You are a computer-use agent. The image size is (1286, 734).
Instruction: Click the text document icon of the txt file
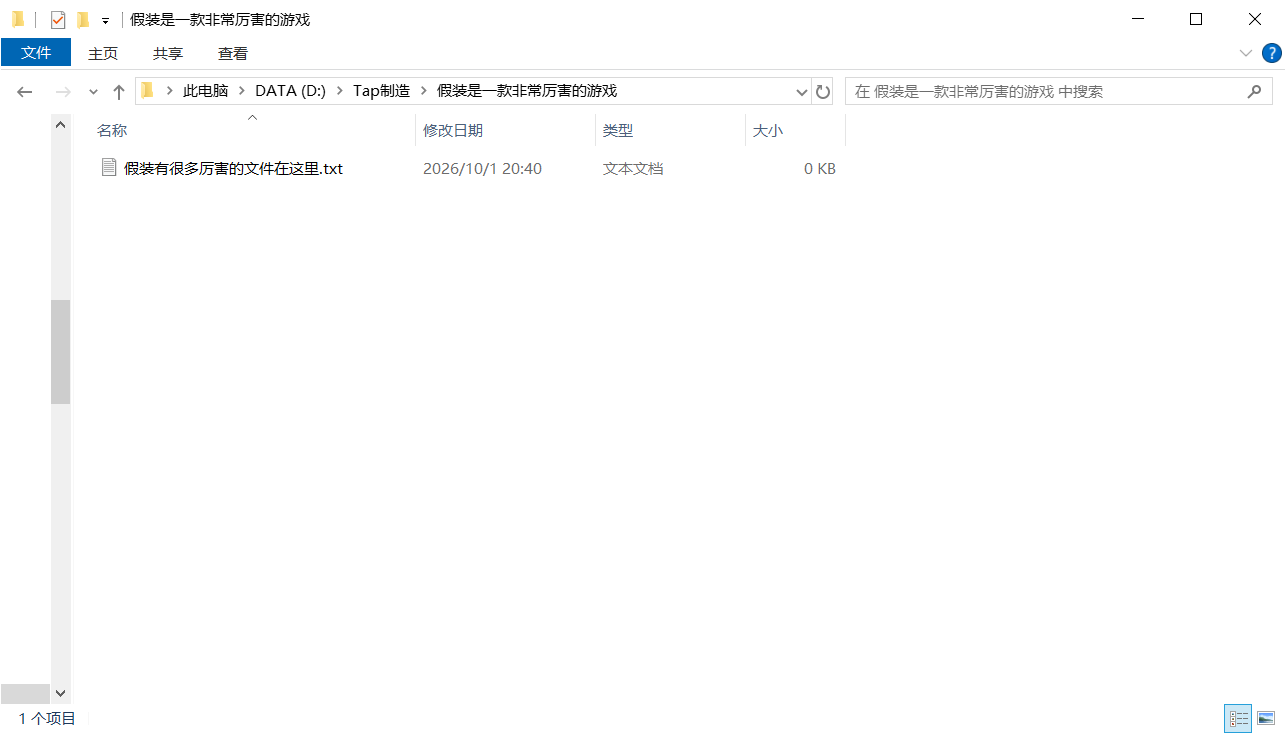tap(109, 168)
